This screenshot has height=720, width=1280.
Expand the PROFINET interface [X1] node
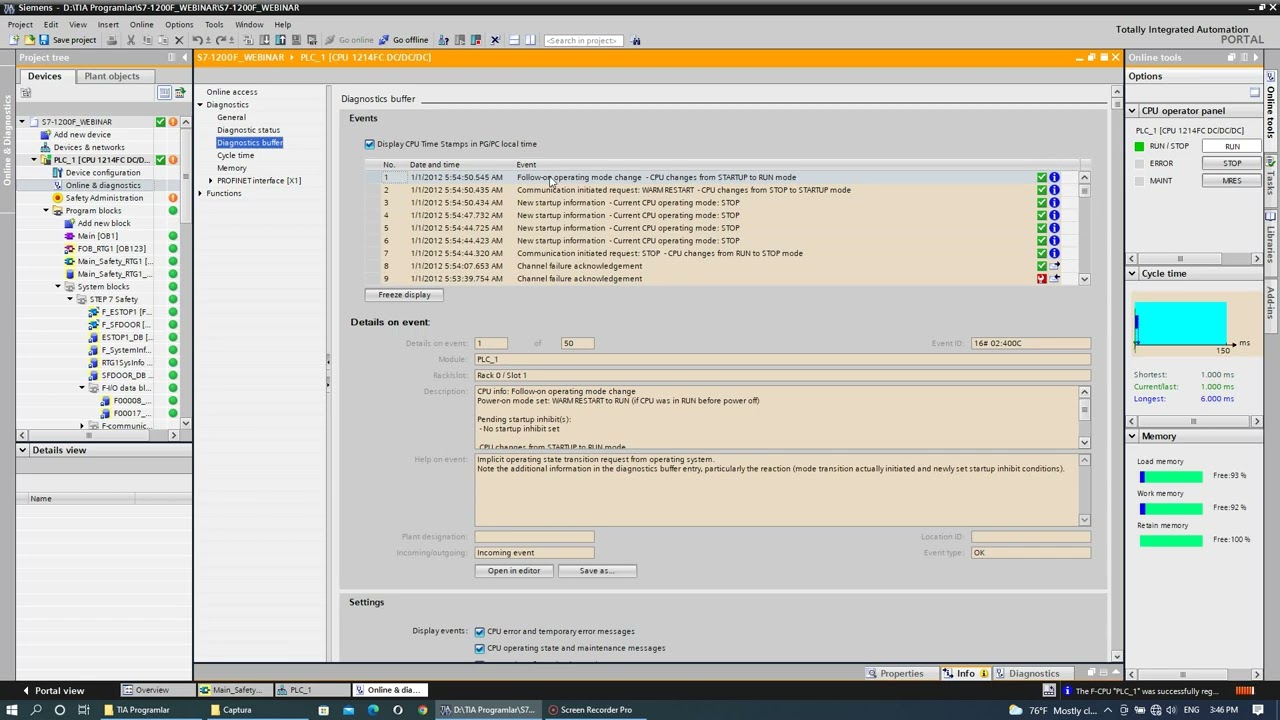click(211, 181)
